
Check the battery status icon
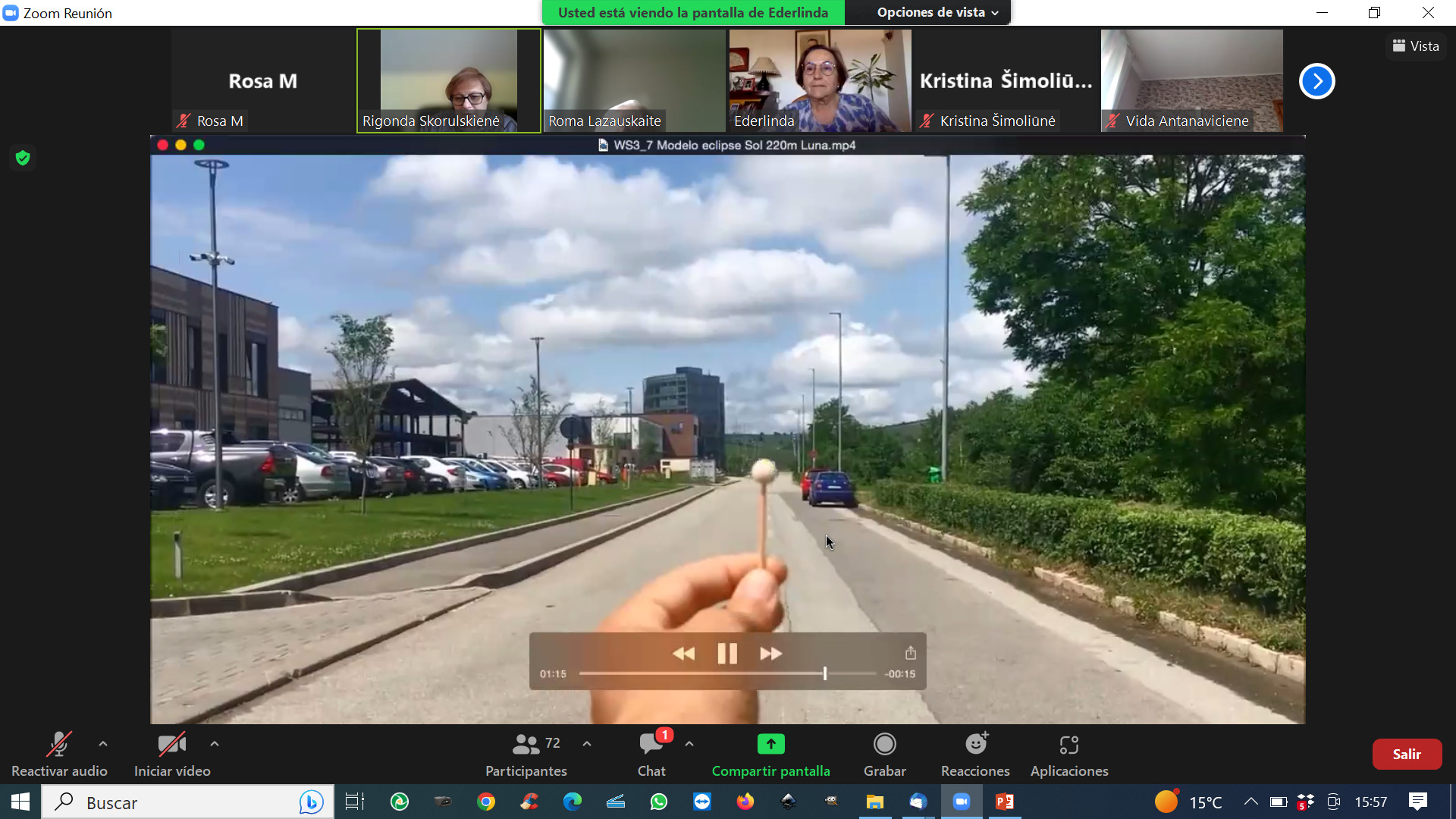(1279, 802)
